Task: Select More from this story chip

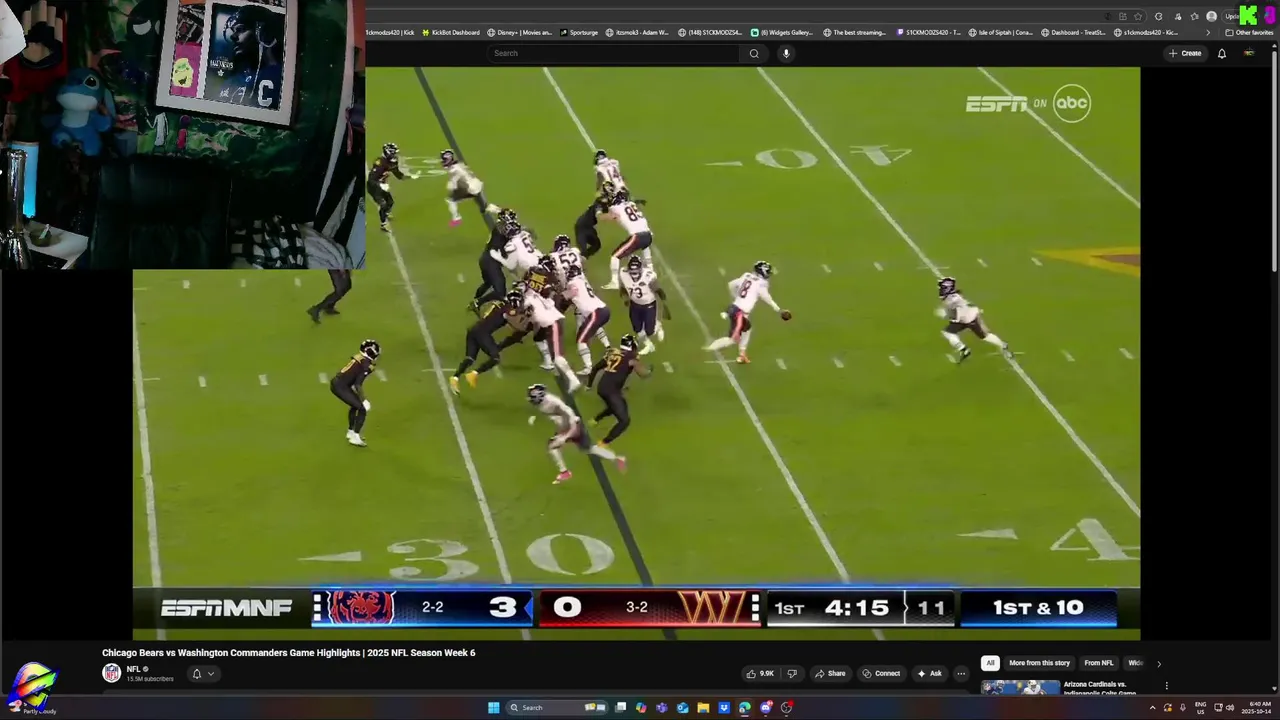Action: [1039, 663]
